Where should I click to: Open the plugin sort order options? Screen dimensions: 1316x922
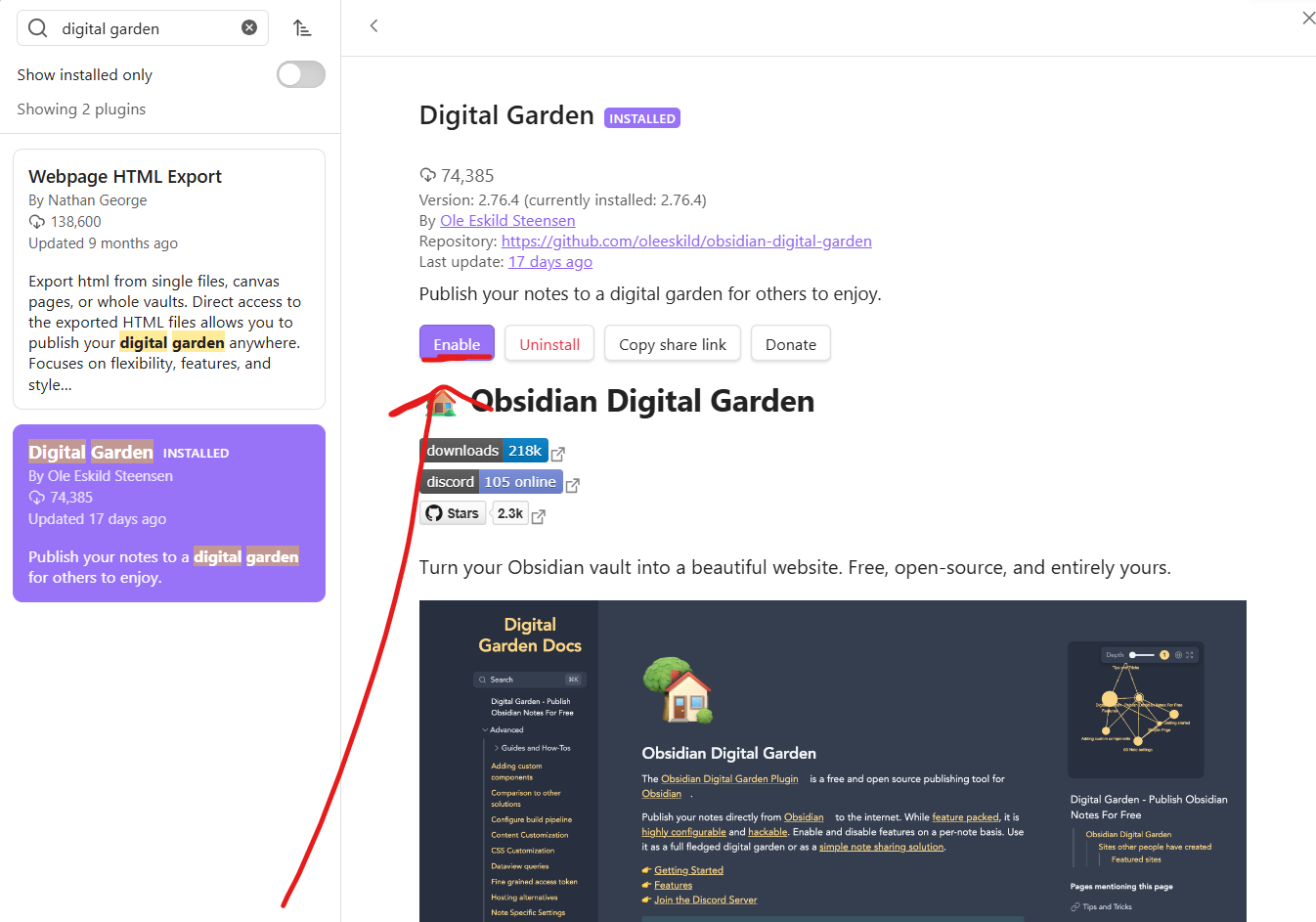coord(302,28)
